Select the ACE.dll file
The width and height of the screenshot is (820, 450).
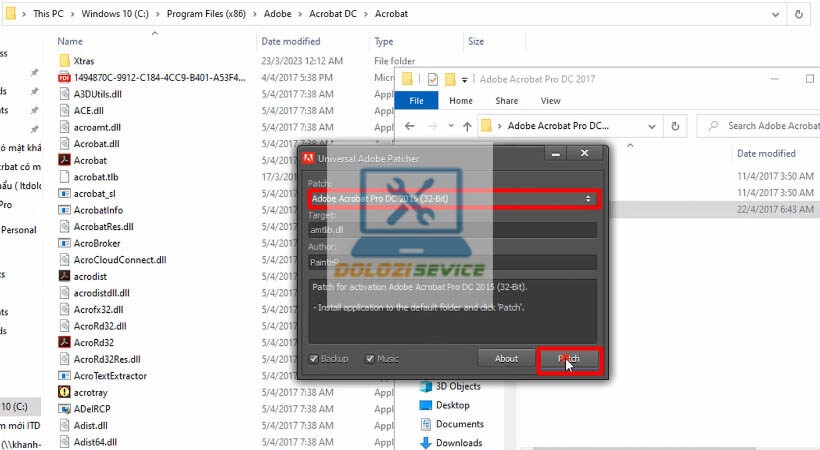click(81, 110)
